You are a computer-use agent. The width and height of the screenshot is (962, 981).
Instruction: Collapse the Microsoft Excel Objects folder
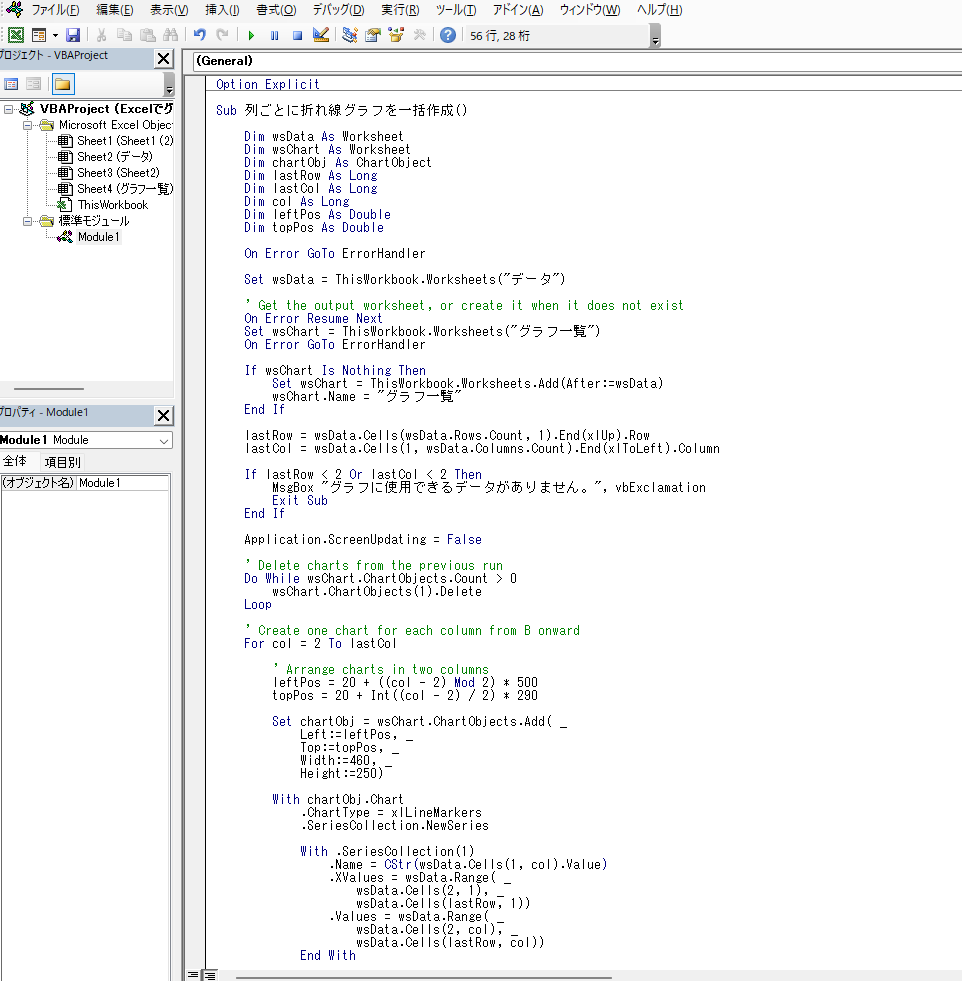pos(28,125)
